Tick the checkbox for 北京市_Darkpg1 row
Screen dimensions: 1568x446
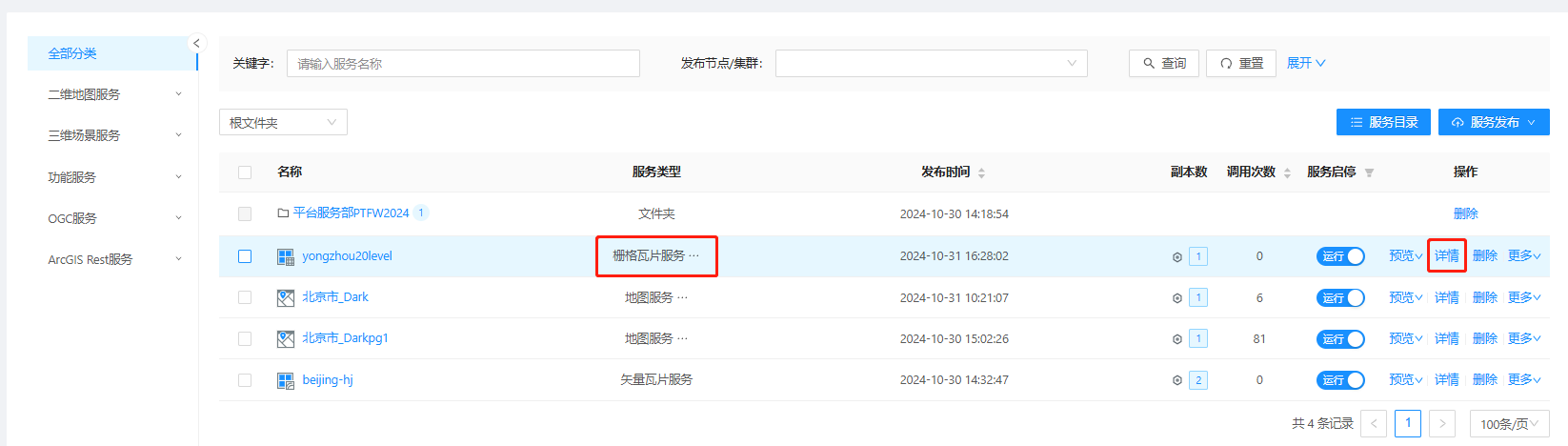(x=245, y=338)
